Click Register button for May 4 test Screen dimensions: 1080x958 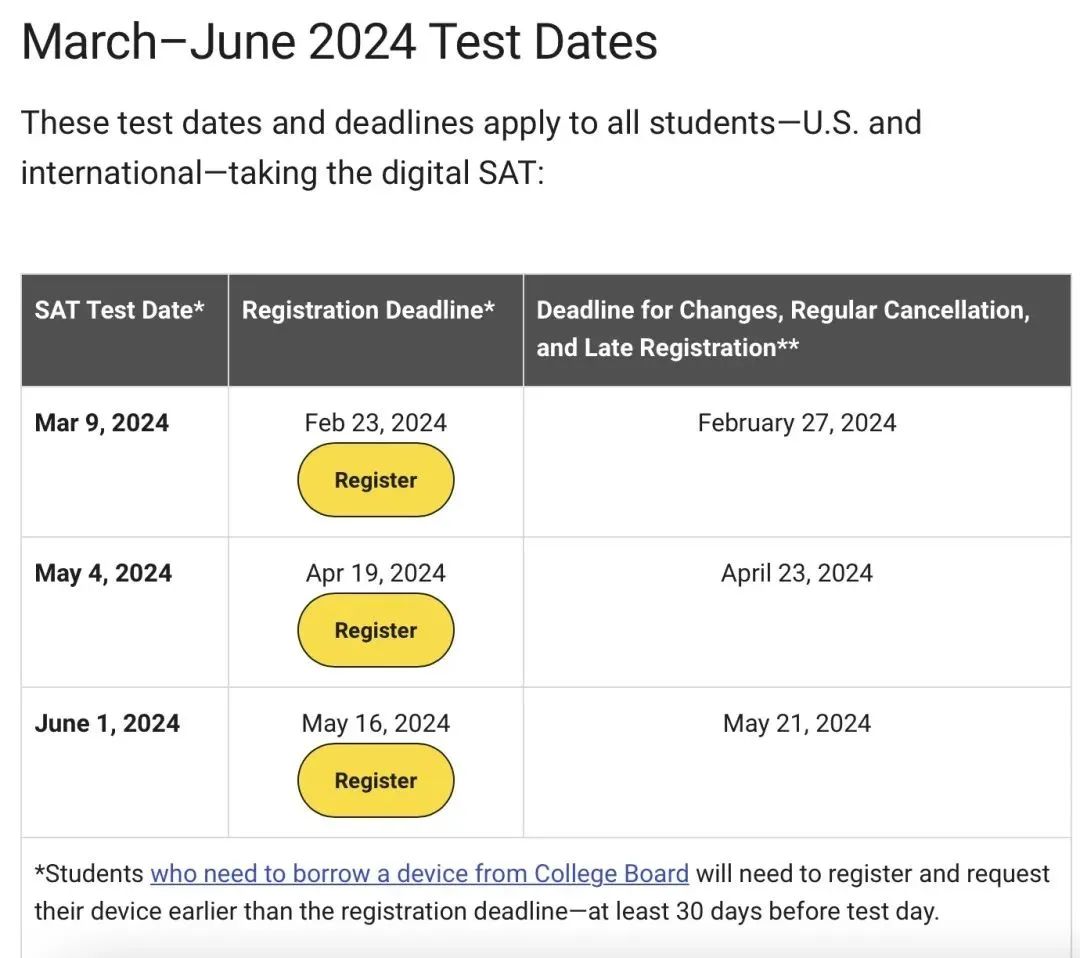click(375, 630)
